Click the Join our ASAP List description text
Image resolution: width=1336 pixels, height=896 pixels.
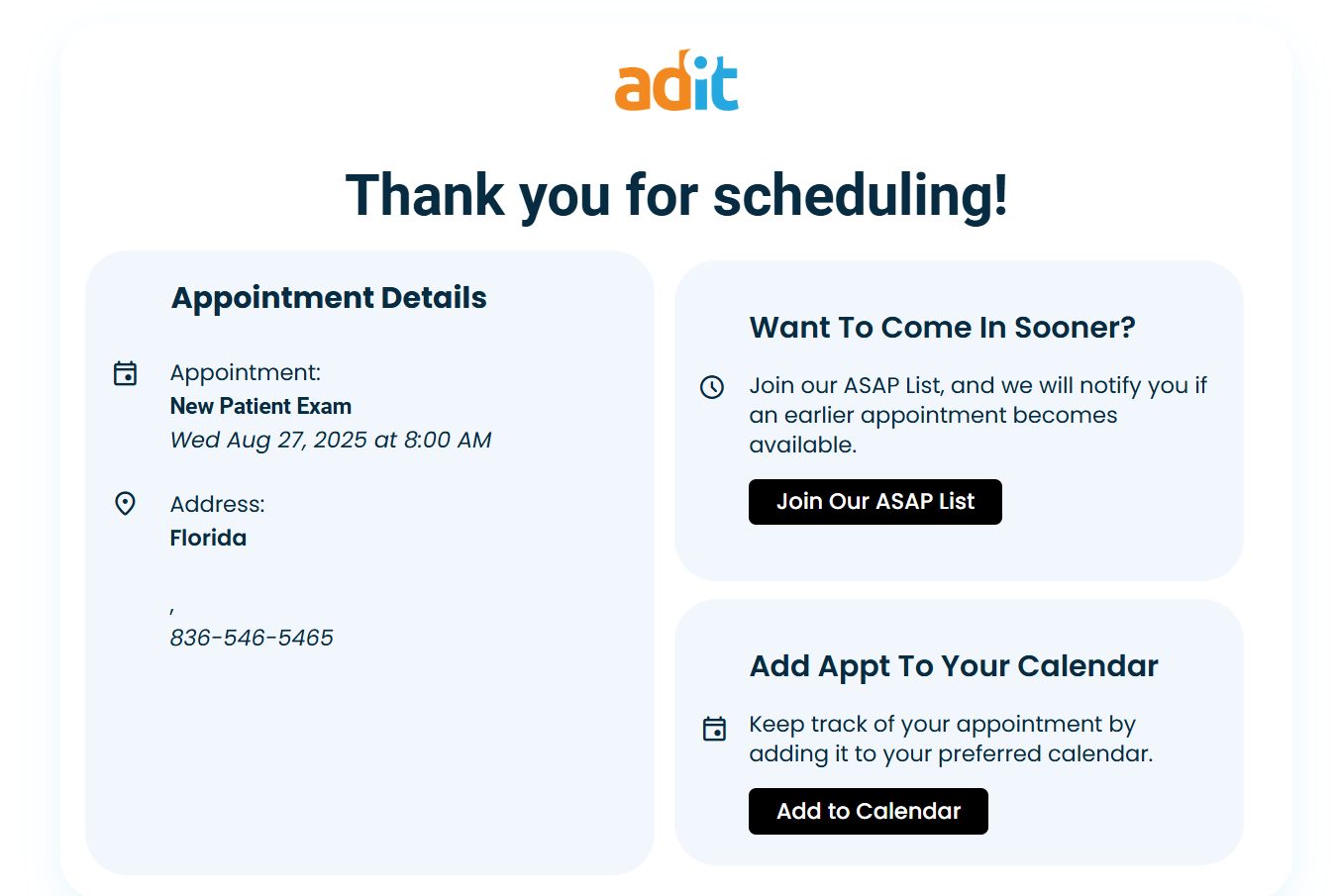976,415
